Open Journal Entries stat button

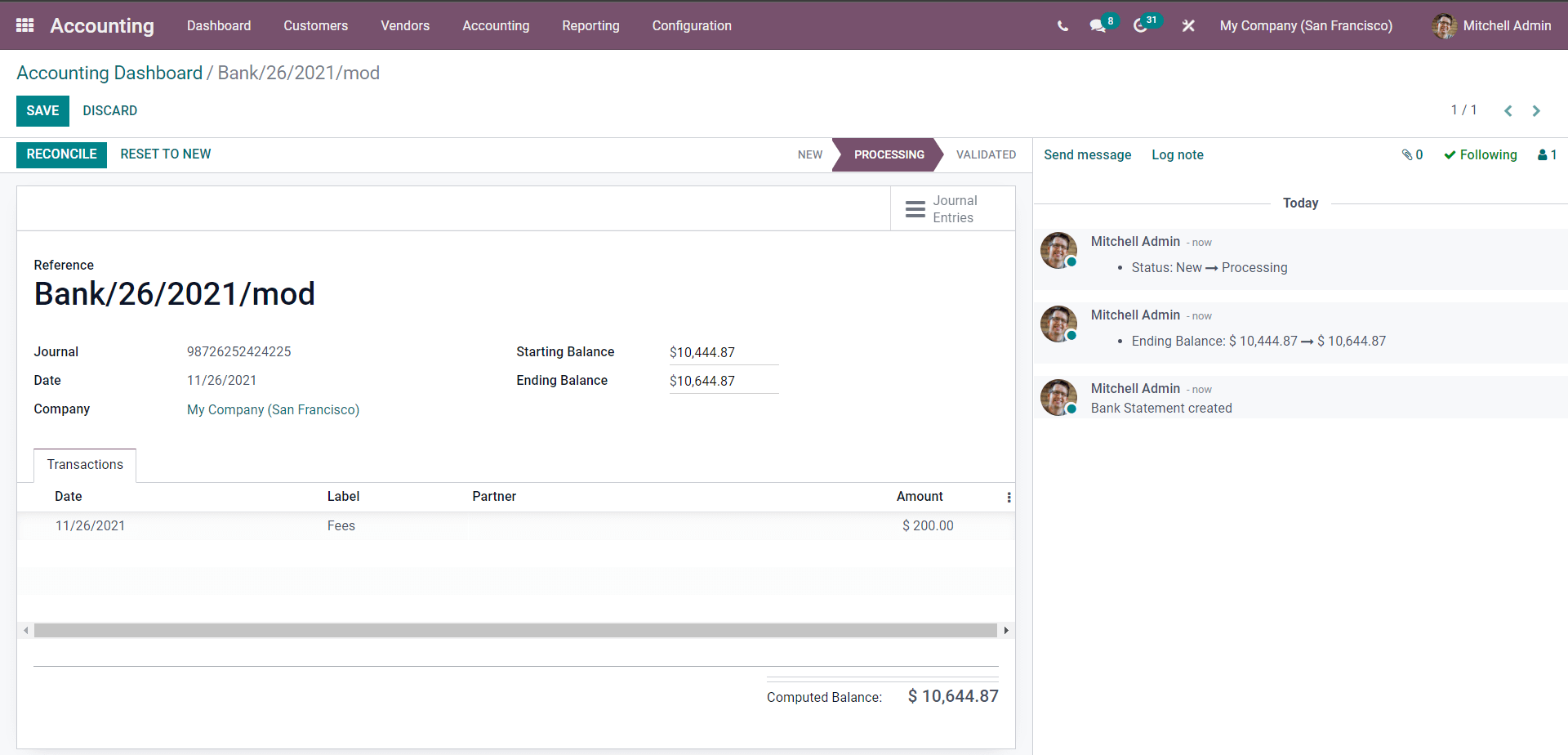(952, 209)
